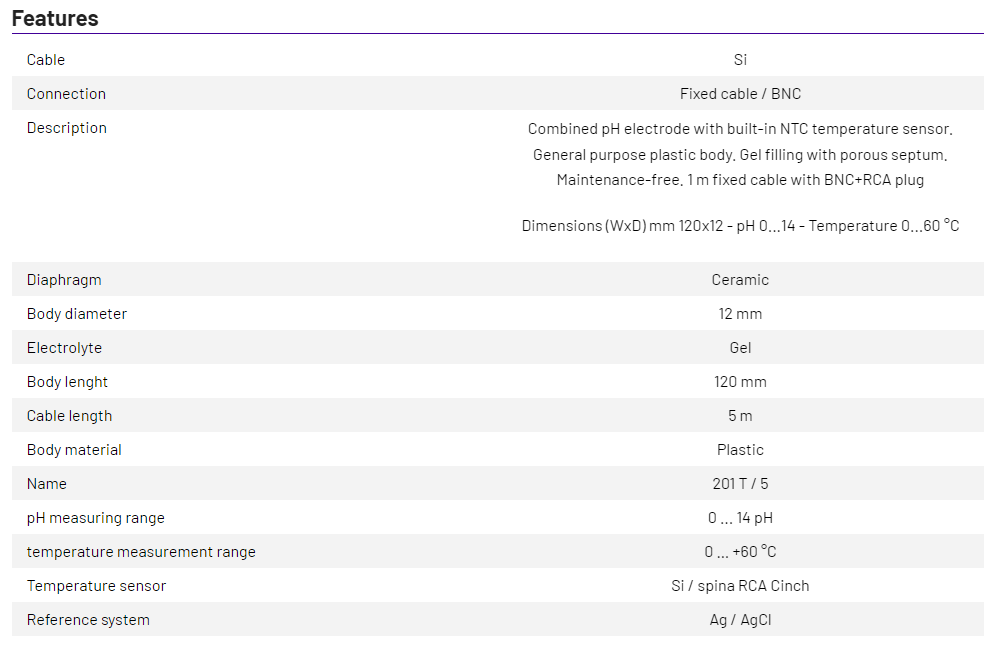Viewport: 993px width, 646px height.
Task: Click the Body material label
Action: click(x=74, y=450)
